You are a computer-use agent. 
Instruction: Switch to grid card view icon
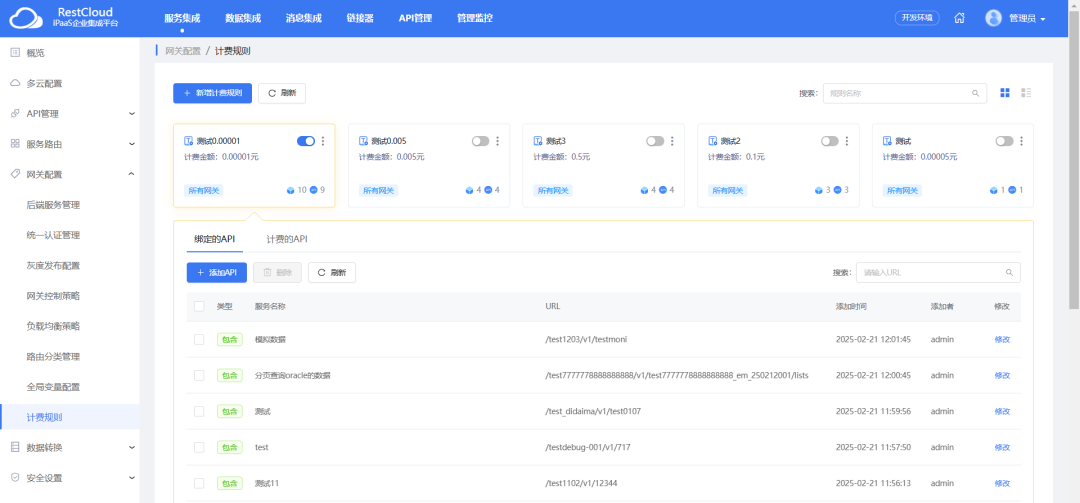(x=1005, y=93)
